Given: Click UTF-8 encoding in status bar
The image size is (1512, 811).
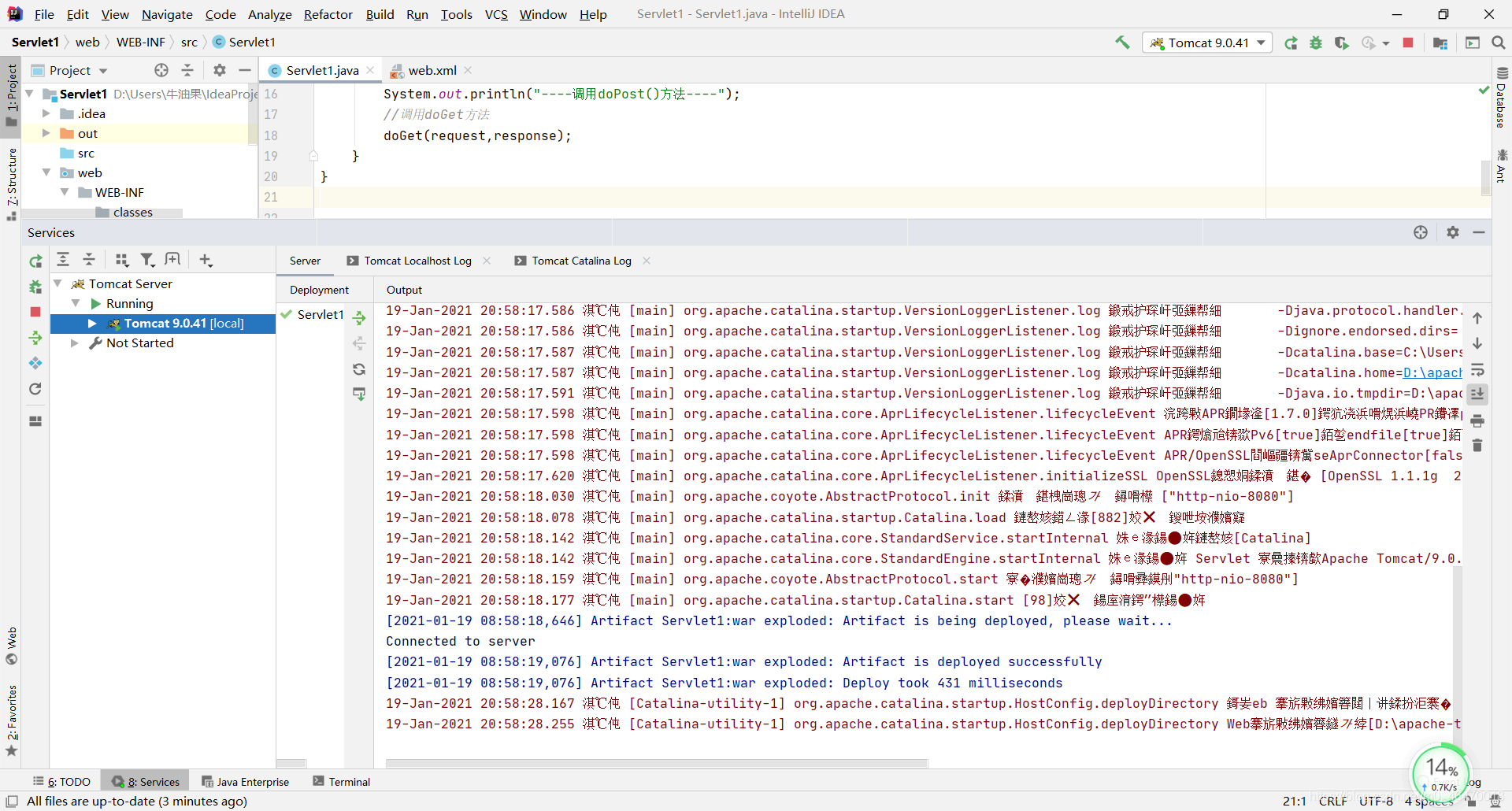Looking at the screenshot, I should tap(1376, 801).
